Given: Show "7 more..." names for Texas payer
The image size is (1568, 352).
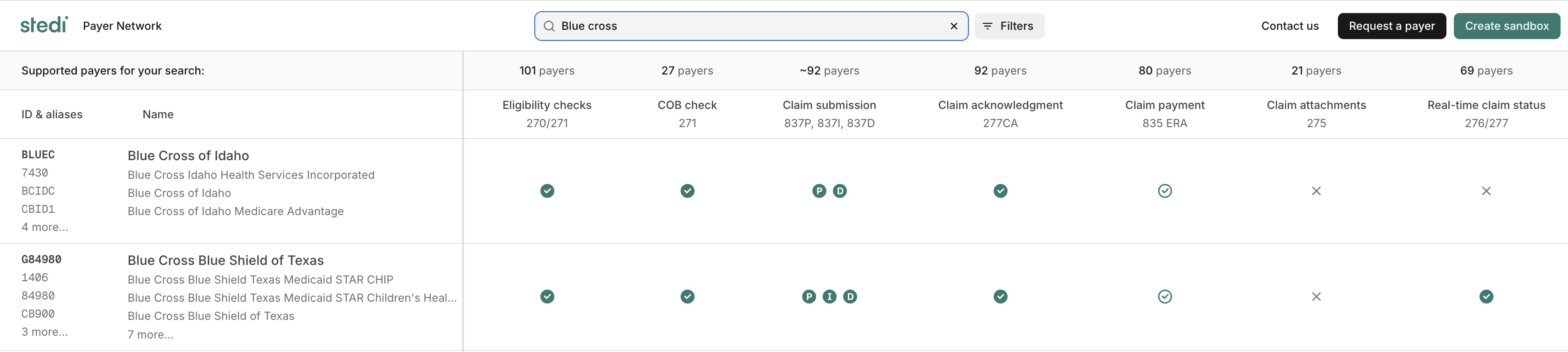Looking at the screenshot, I should point(150,334).
